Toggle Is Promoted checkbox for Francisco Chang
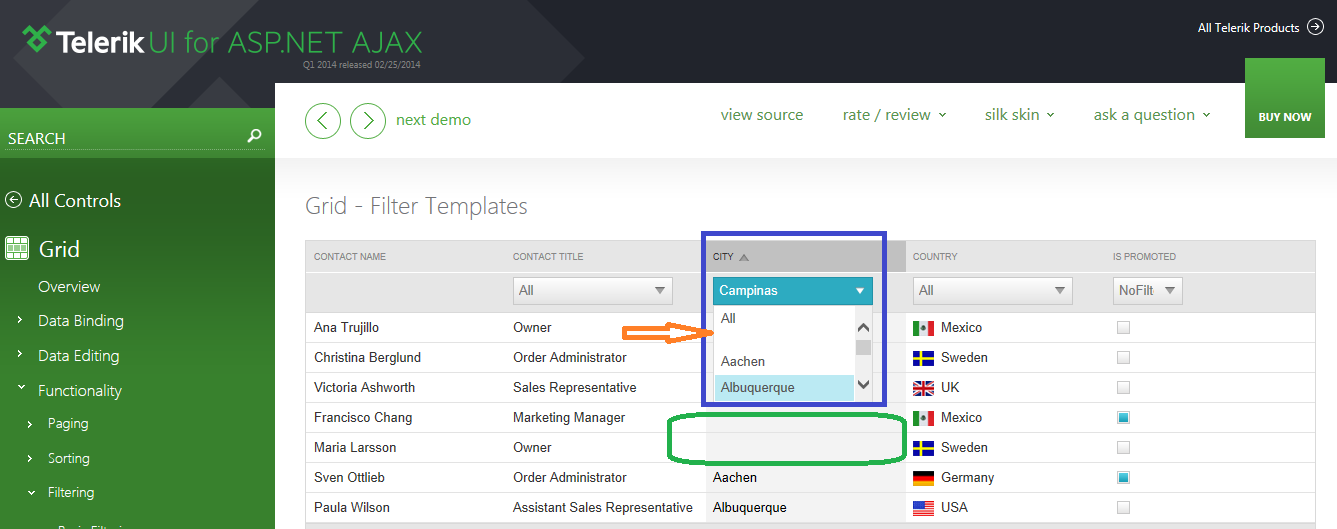The height and width of the screenshot is (529, 1337). (1123, 417)
